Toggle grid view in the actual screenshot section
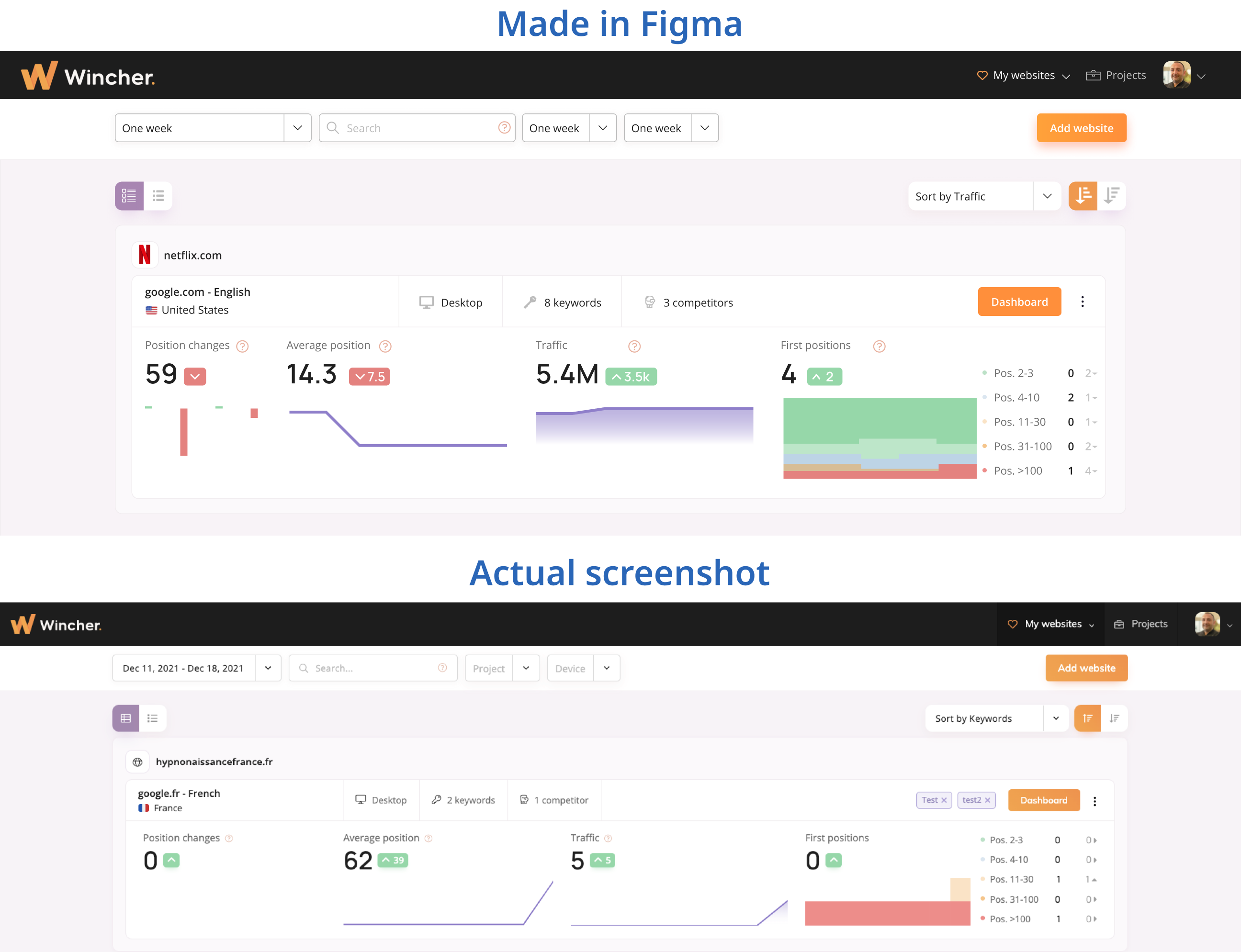The height and width of the screenshot is (952, 1241). coord(125,718)
